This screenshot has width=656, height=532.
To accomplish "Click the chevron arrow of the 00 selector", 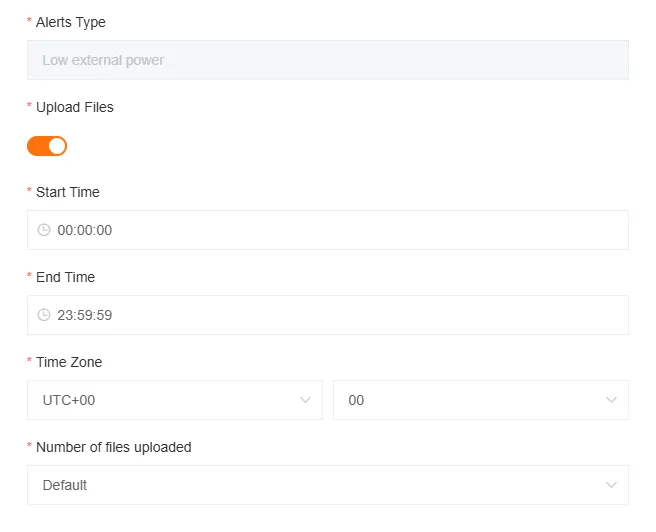I will (x=612, y=400).
